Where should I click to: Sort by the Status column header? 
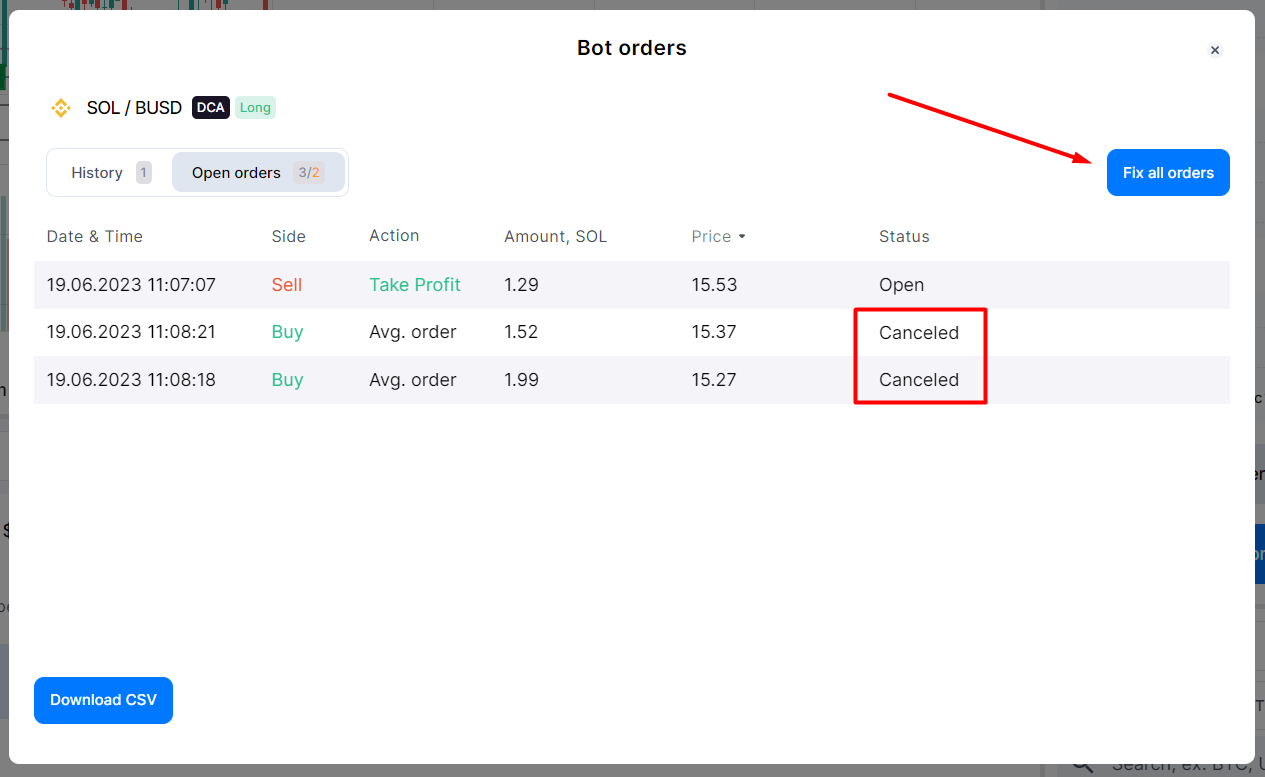(904, 237)
